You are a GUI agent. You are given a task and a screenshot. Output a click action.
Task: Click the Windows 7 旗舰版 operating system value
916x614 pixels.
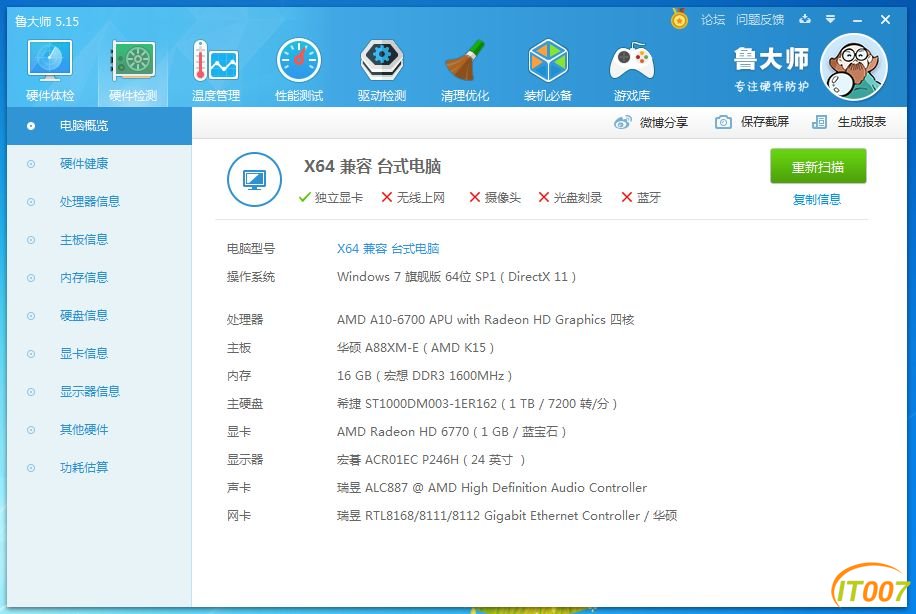coord(456,276)
